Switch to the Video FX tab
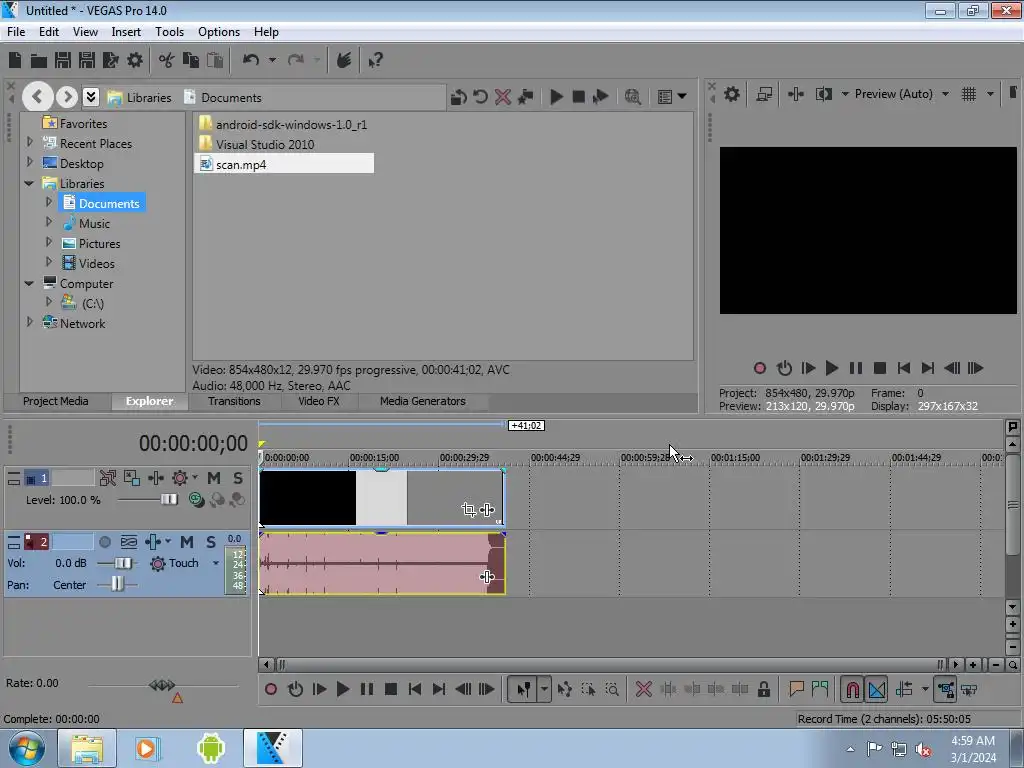1024x768 pixels. pos(319,401)
